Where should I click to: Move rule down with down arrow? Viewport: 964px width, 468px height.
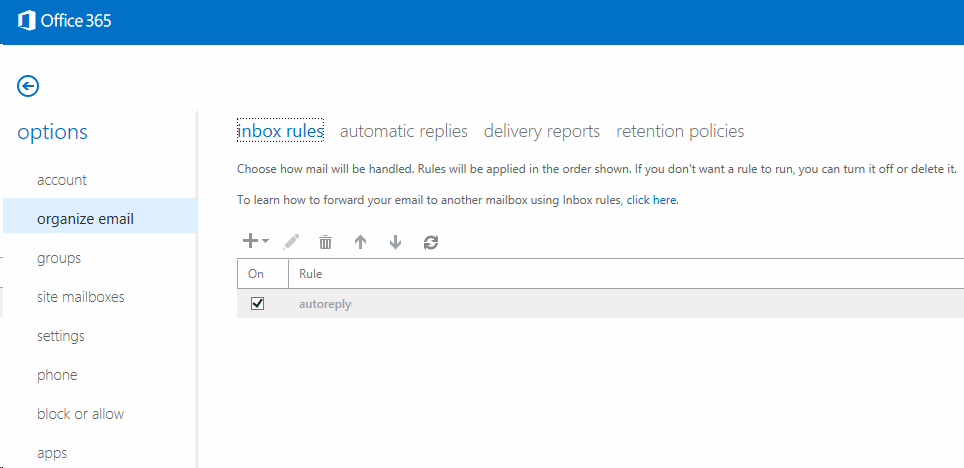[395, 242]
